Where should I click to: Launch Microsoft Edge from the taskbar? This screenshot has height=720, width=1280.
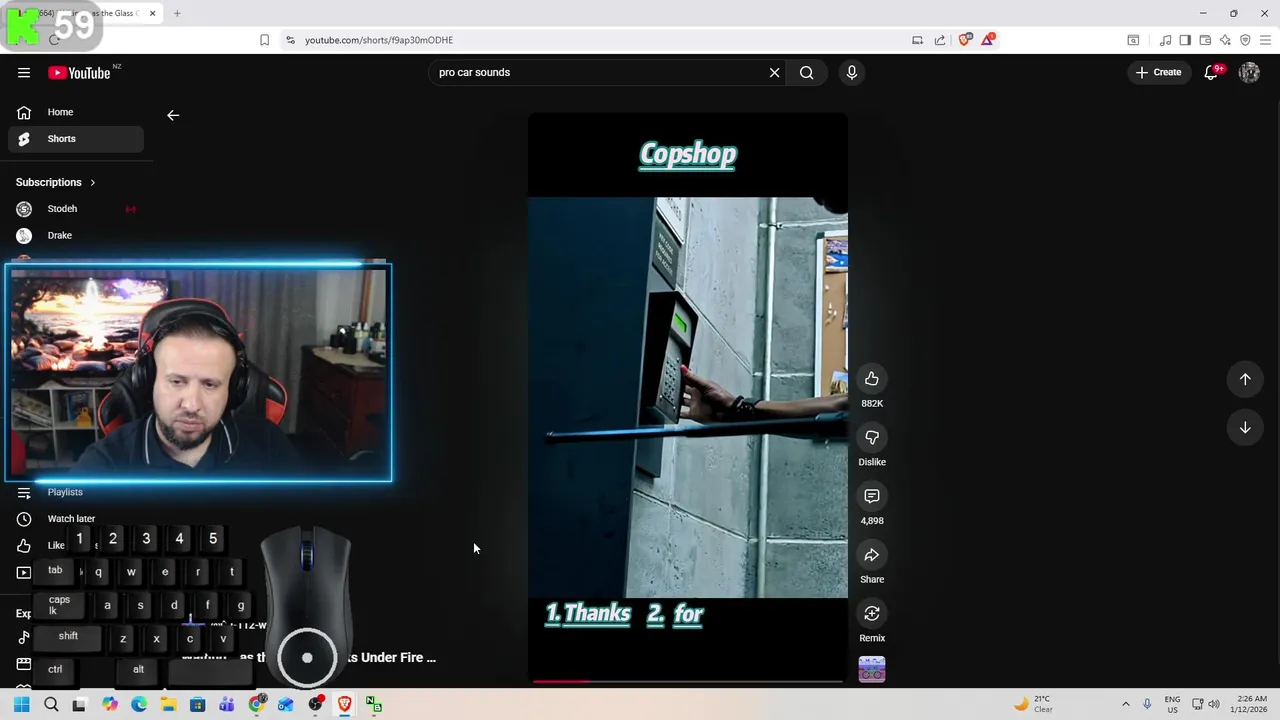[x=139, y=704]
